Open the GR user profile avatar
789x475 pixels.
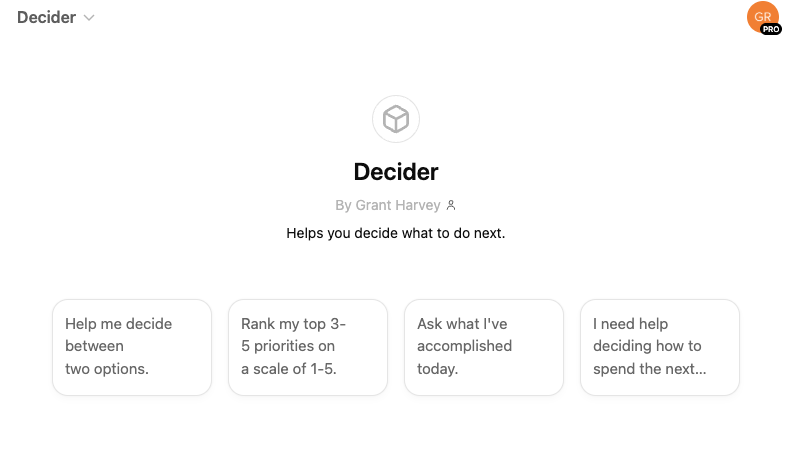pyautogui.click(x=762, y=17)
